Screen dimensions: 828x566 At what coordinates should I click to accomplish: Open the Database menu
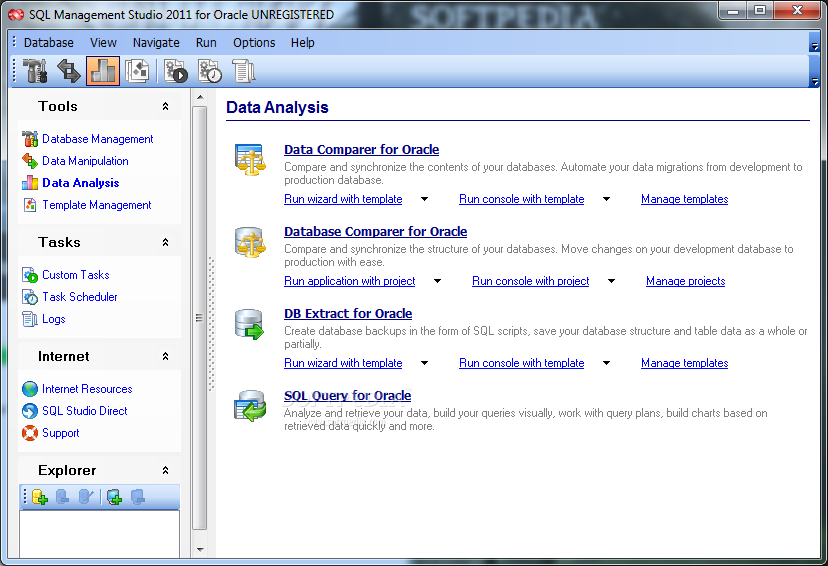[49, 43]
